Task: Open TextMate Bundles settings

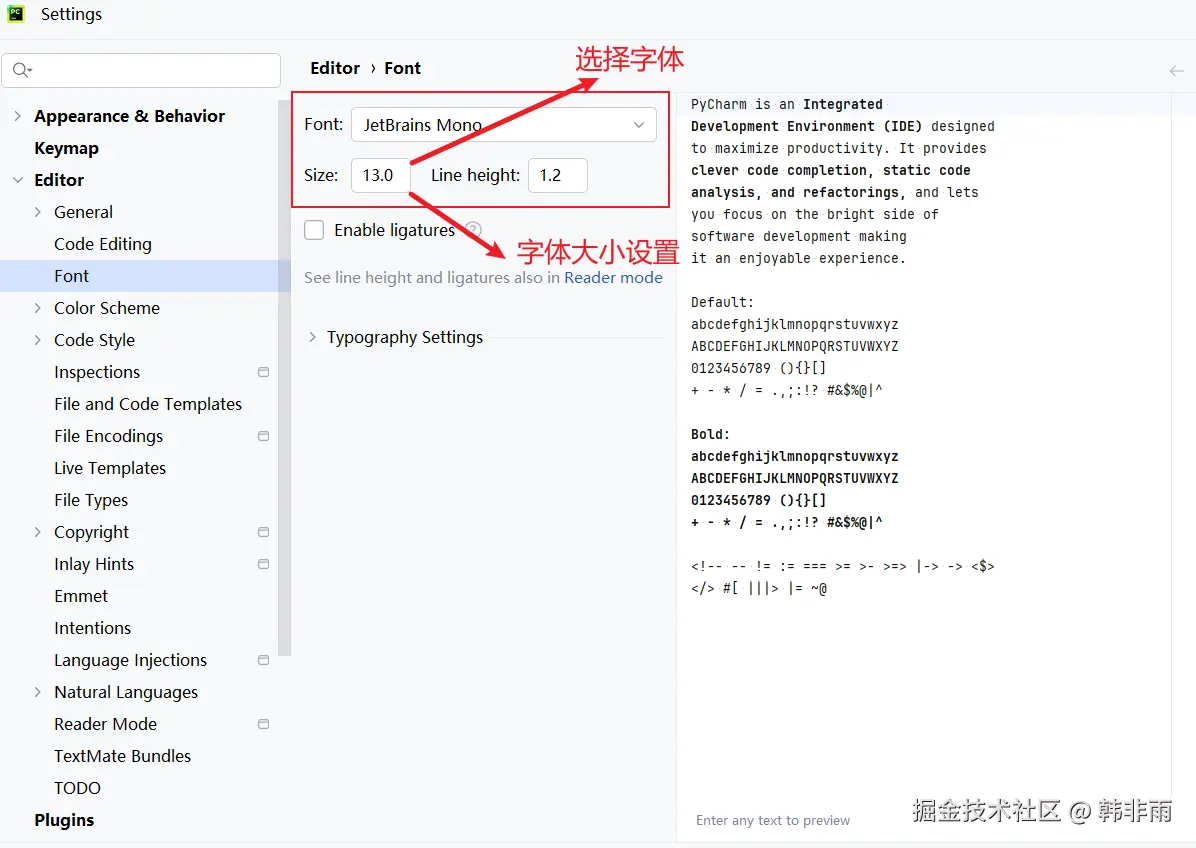Action: 122,756
